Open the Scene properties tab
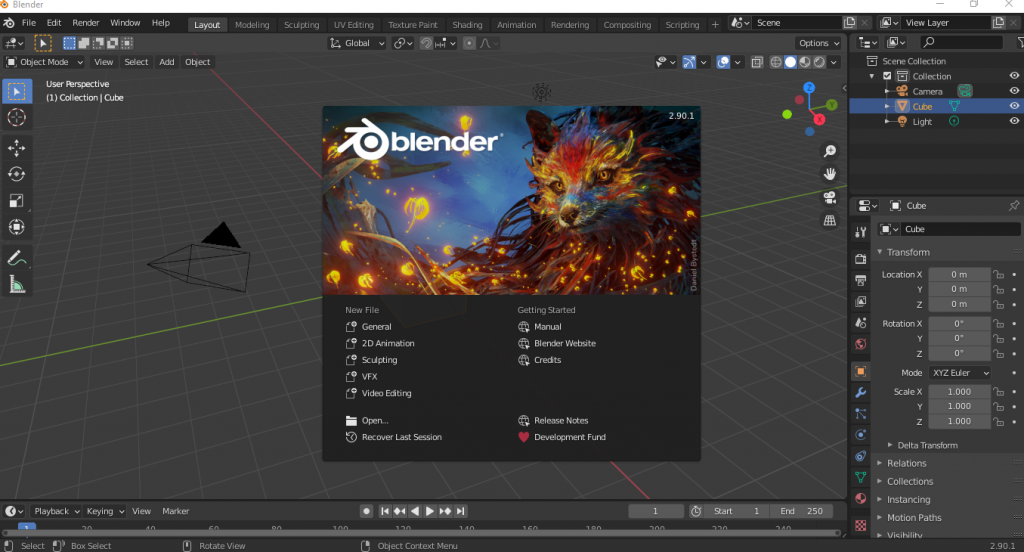Viewport: 1024px width, 552px height. tap(861, 323)
